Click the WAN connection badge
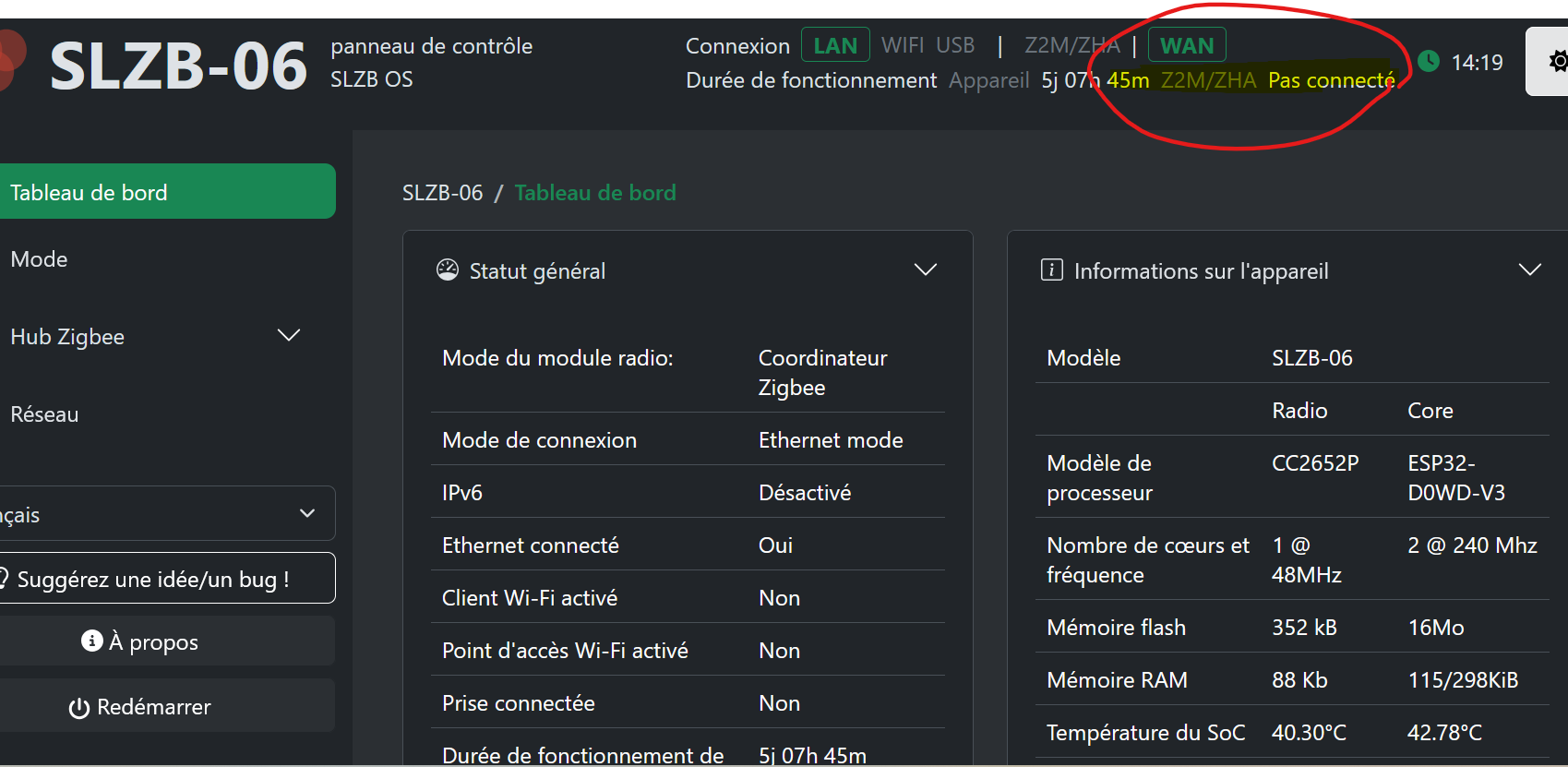The image size is (1568, 767). coord(1187,45)
